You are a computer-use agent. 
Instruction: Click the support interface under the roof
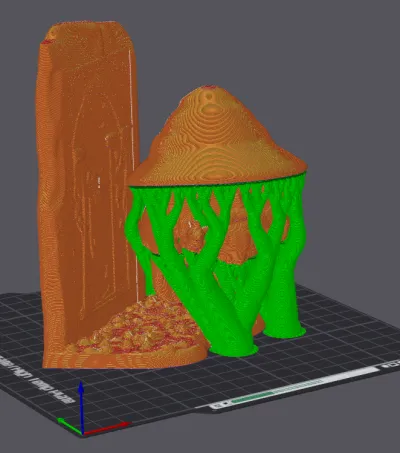click(x=217, y=187)
